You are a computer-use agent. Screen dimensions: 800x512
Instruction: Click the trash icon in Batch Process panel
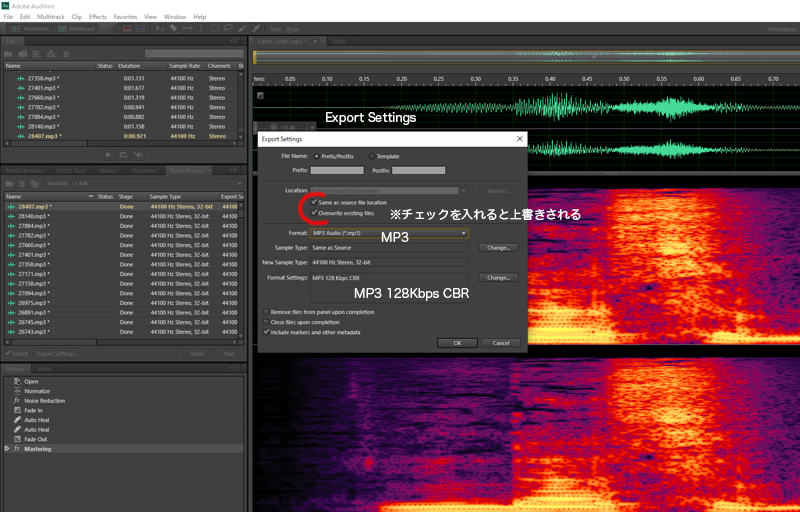[22, 184]
